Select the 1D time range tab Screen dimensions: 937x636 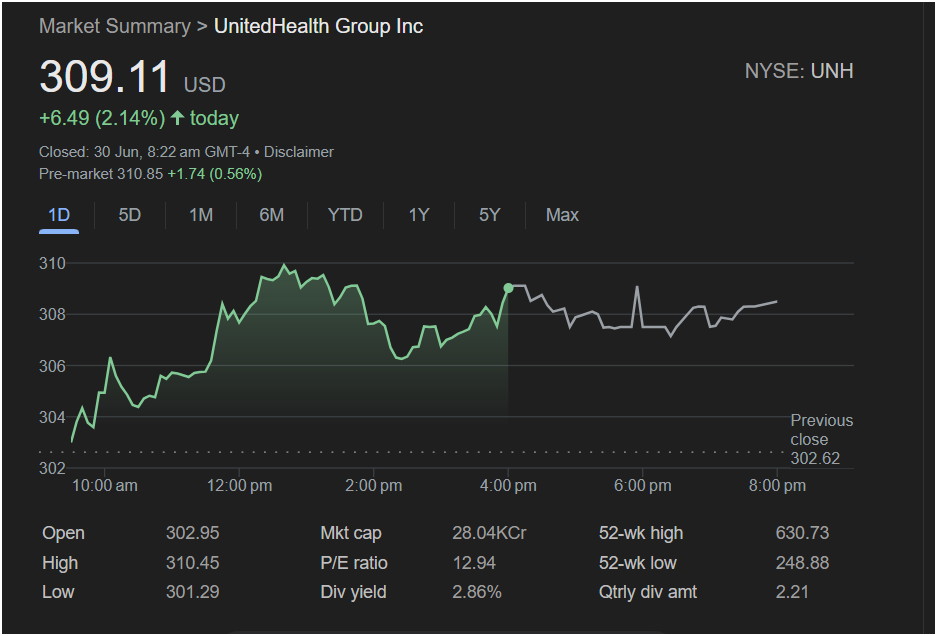[x=59, y=215]
